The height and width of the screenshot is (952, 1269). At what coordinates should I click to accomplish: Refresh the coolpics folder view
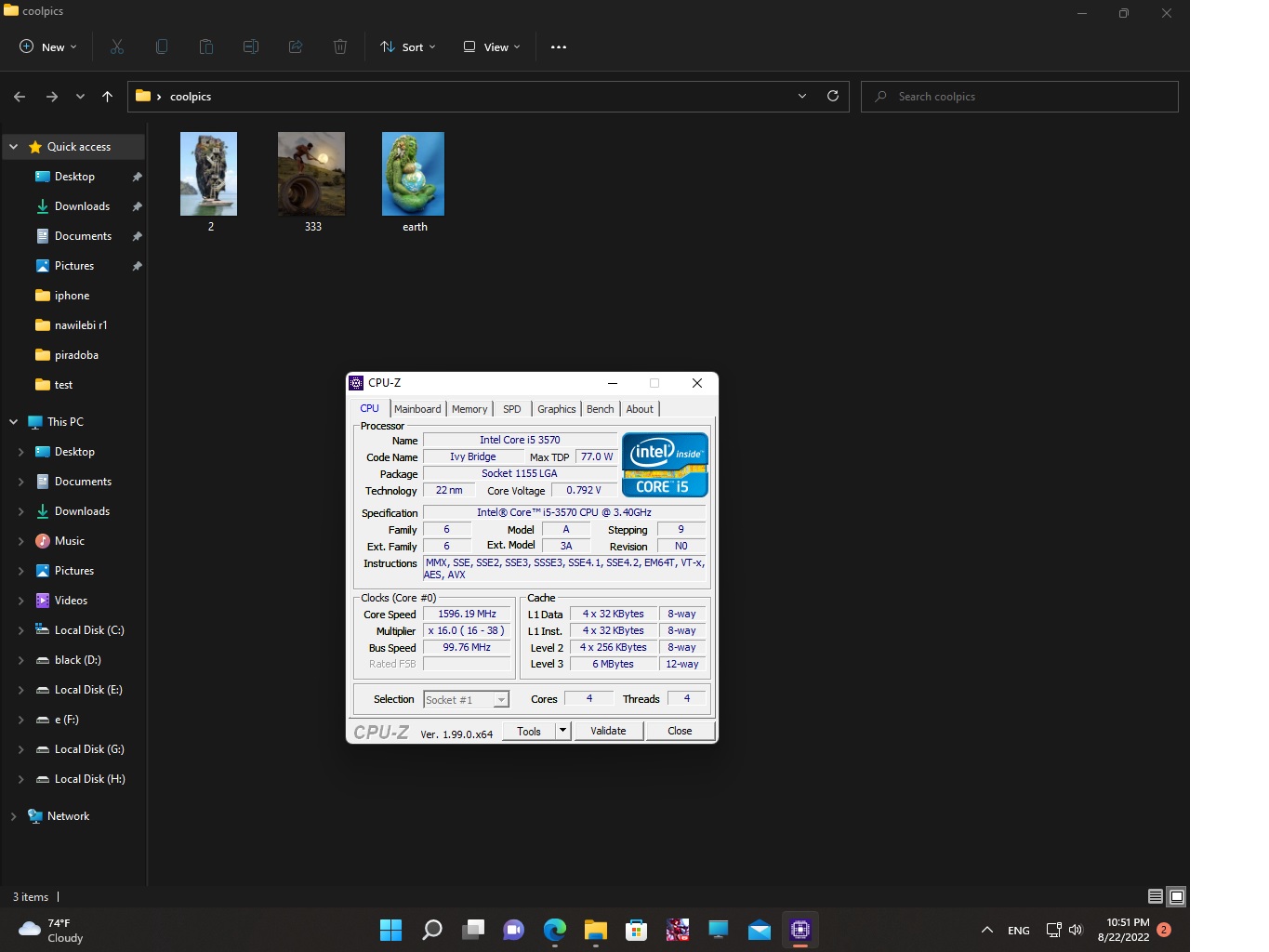coord(833,96)
